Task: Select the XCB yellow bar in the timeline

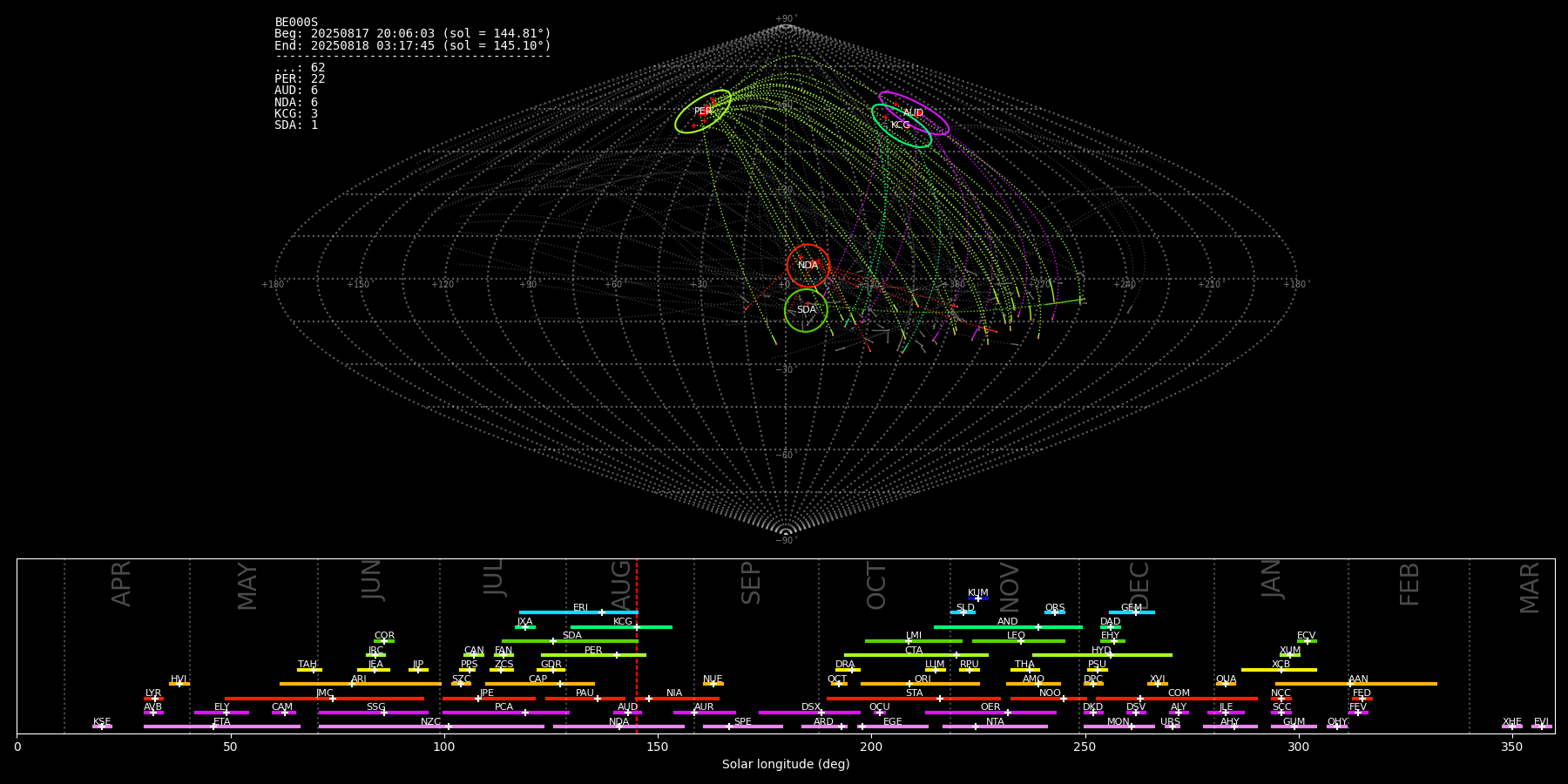Action: click(1279, 670)
